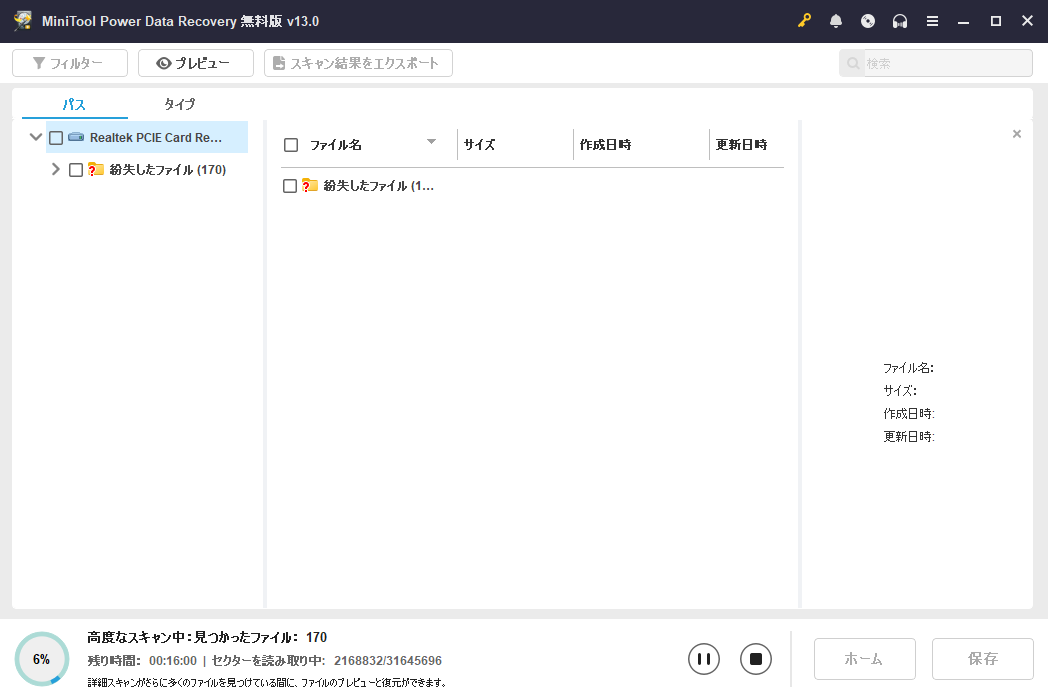Click the Realtek drive icon in tree
The width and height of the screenshot is (1048, 699).
(x=76, y=137)
